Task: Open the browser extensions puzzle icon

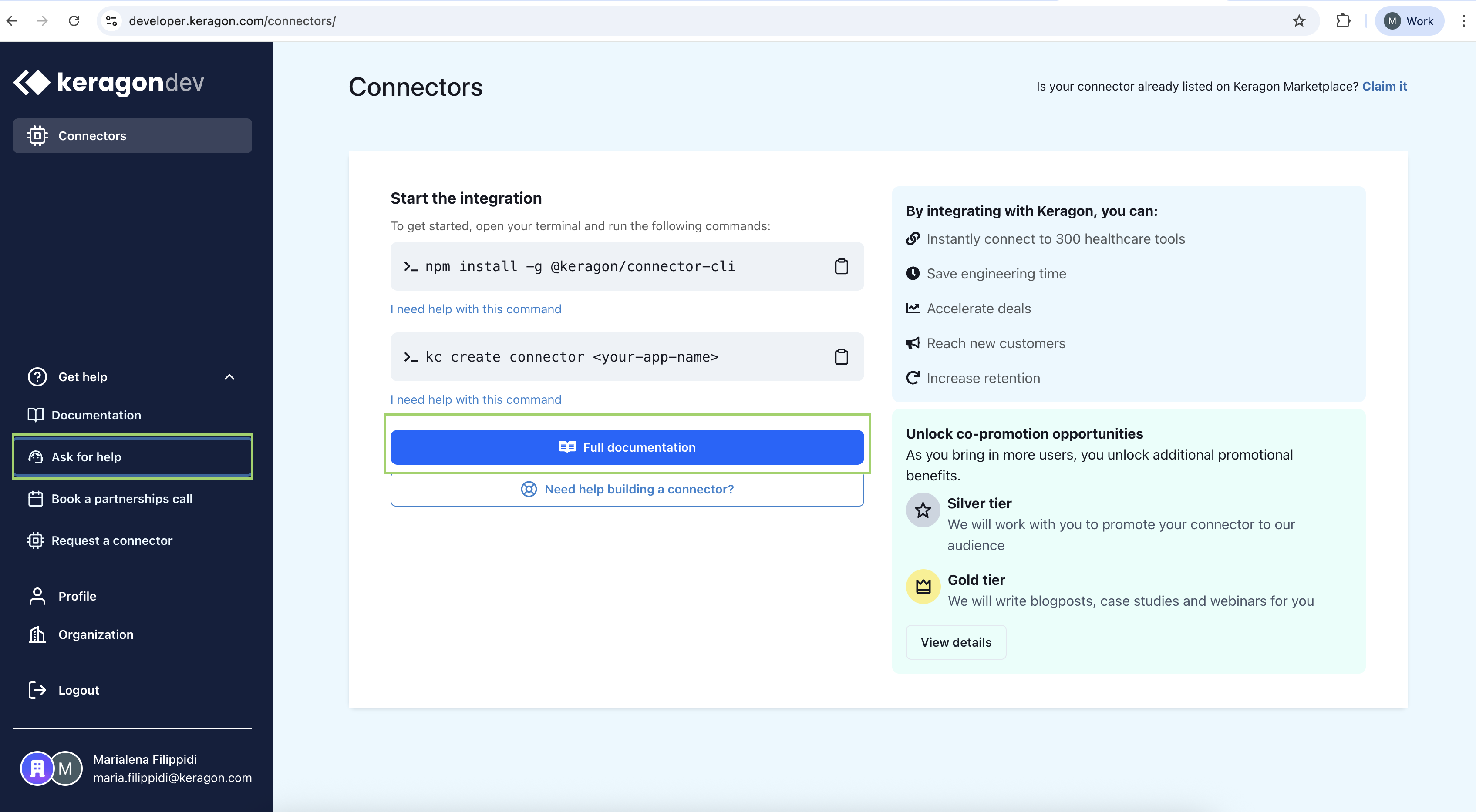Action: 1343,21
